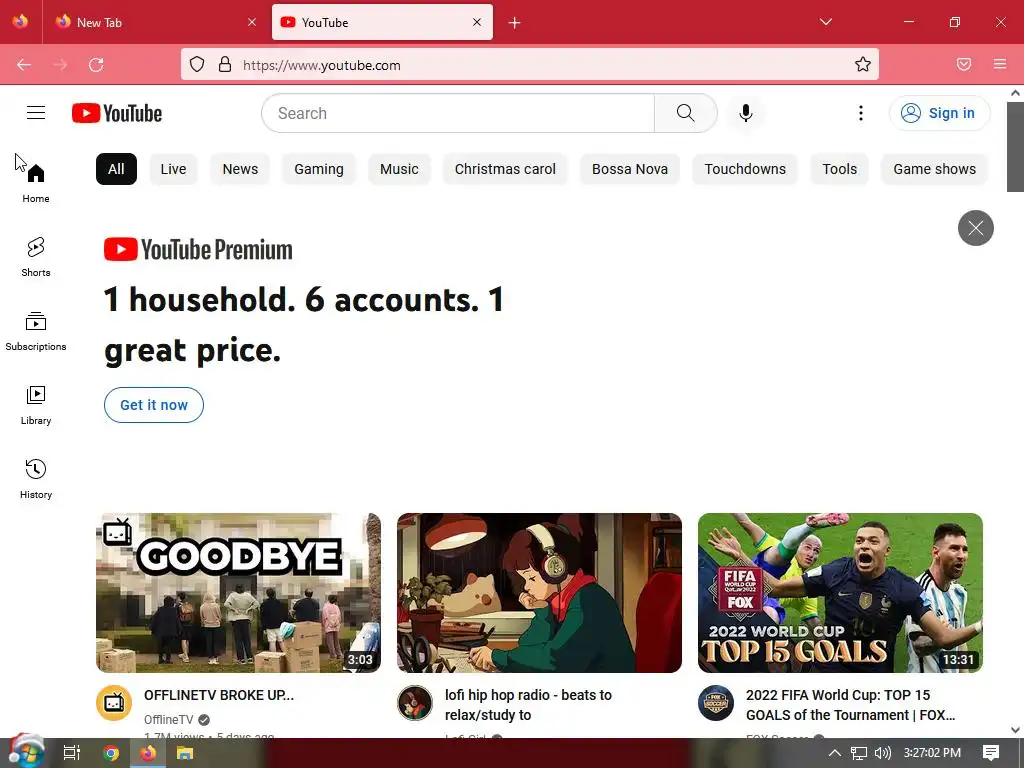This screenshot has width=1024, height=768.
Task: Close the YouTube tab
Action: click(477, 22)
